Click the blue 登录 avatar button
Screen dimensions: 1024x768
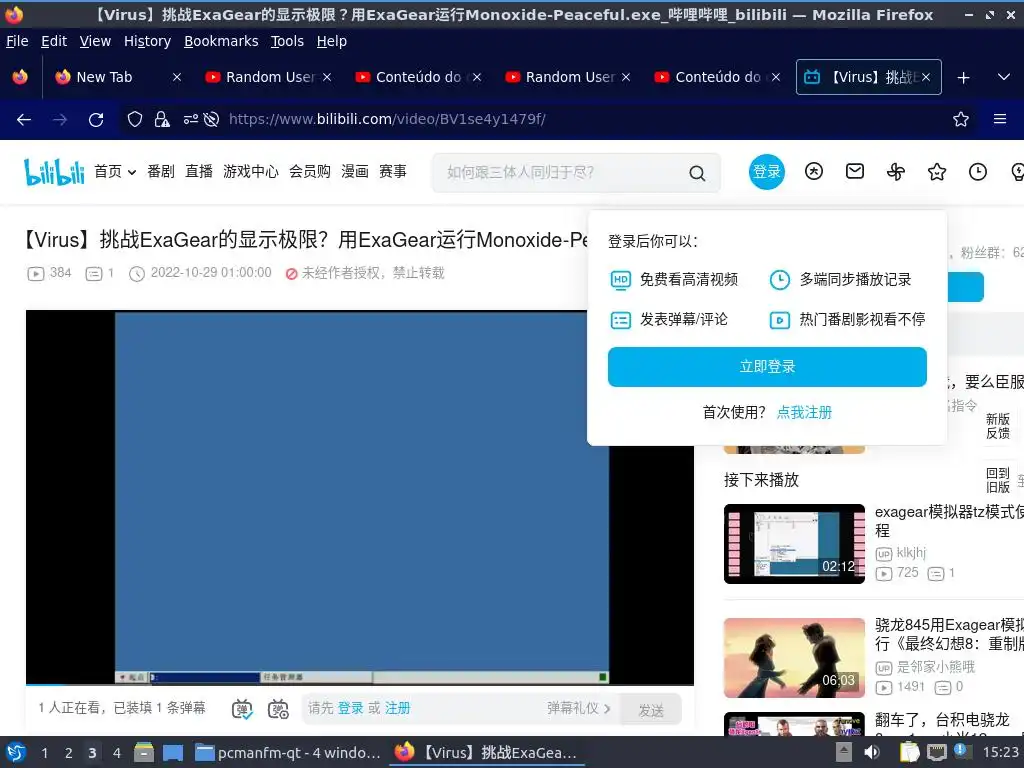pos(767,172)
